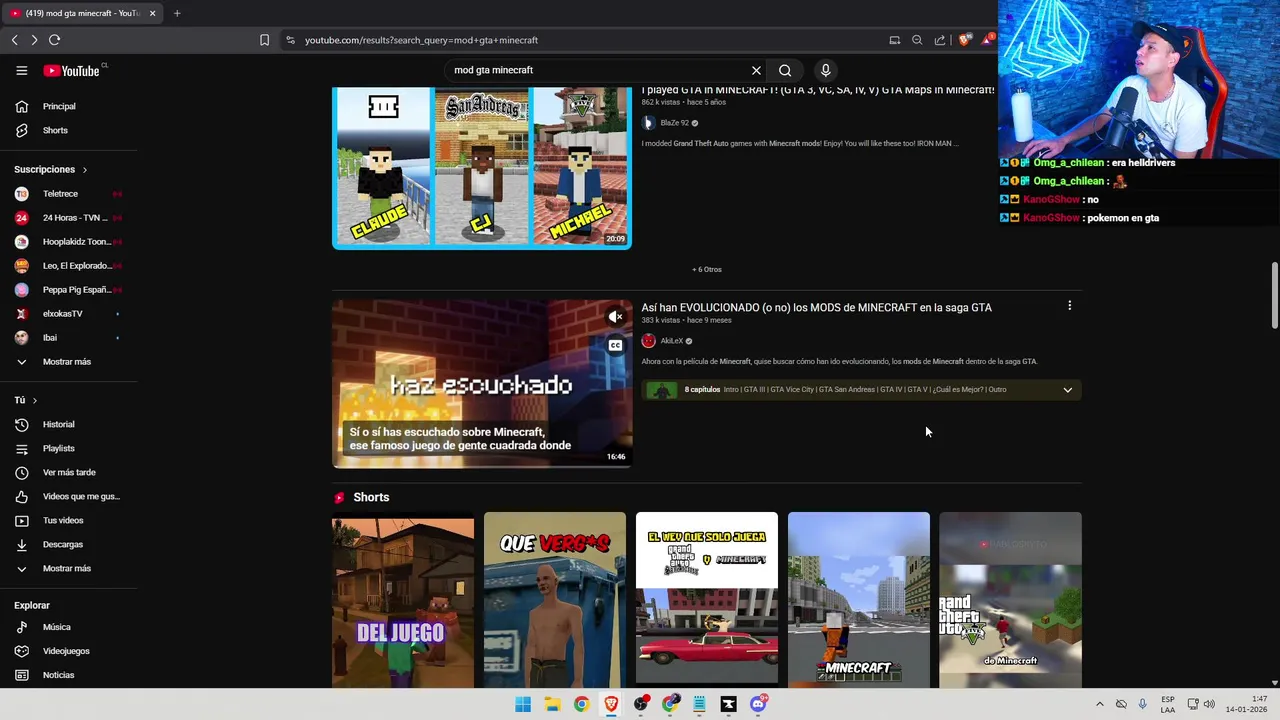Open the Tú section arrow

(x=35, y=401)
